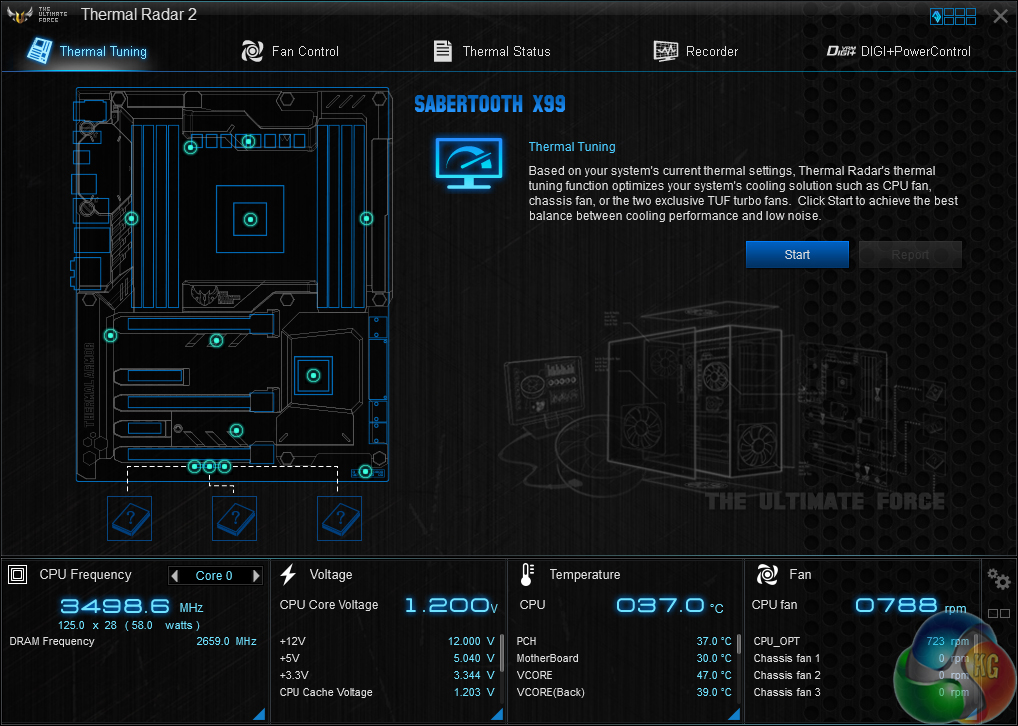1018x726 pixels.
Task: Click the CPU Frequency chip icon
Action: point(18,575)
